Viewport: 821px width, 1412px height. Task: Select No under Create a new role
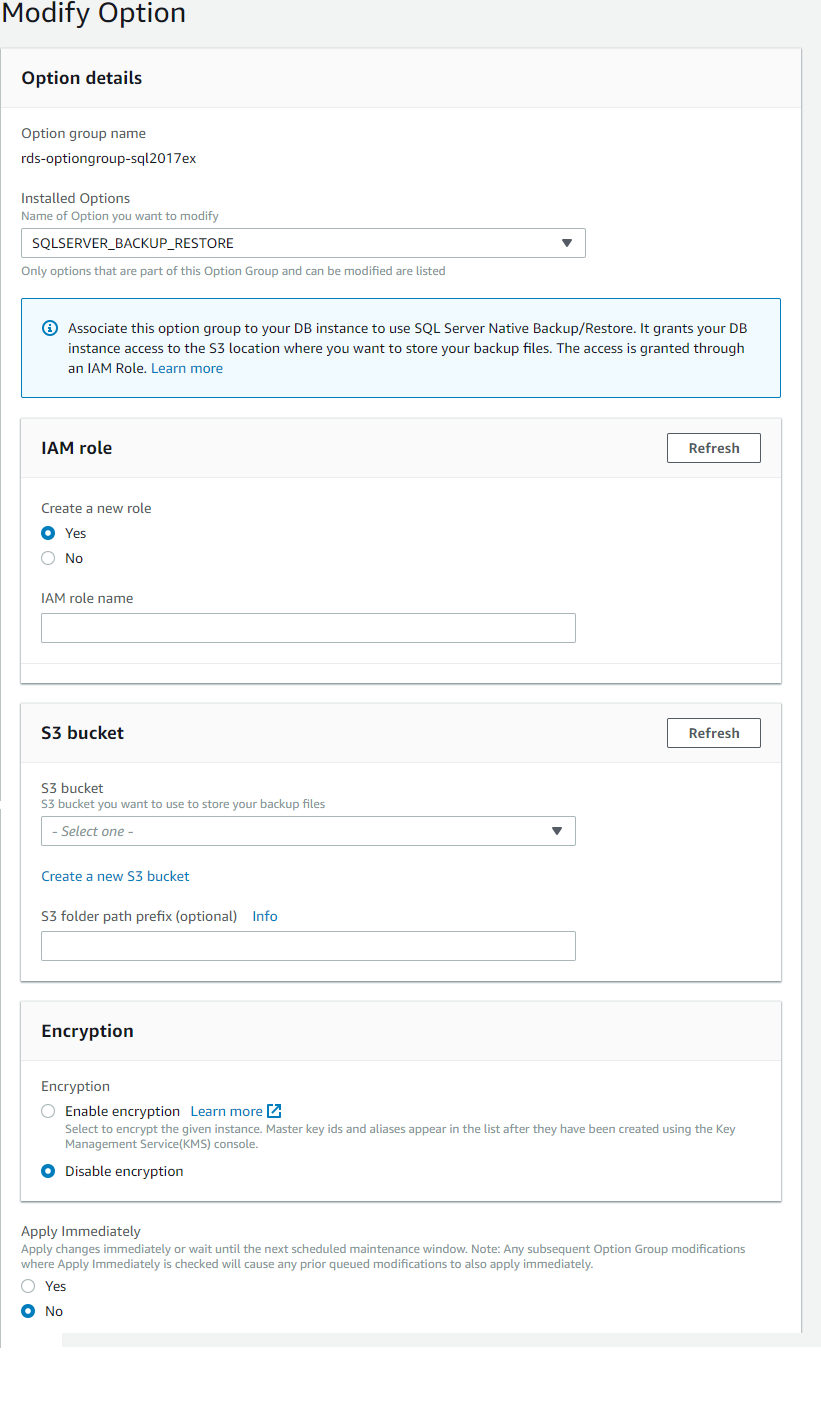[x=47, y=558]
